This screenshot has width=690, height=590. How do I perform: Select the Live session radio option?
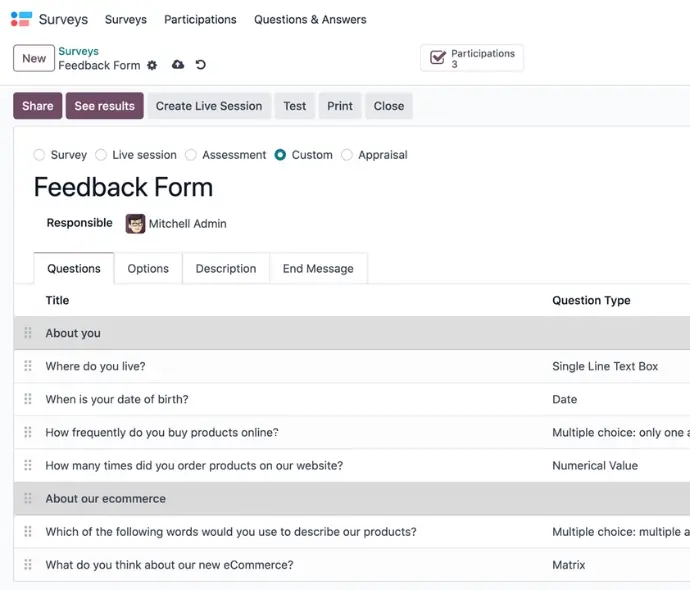click(101, 155)
